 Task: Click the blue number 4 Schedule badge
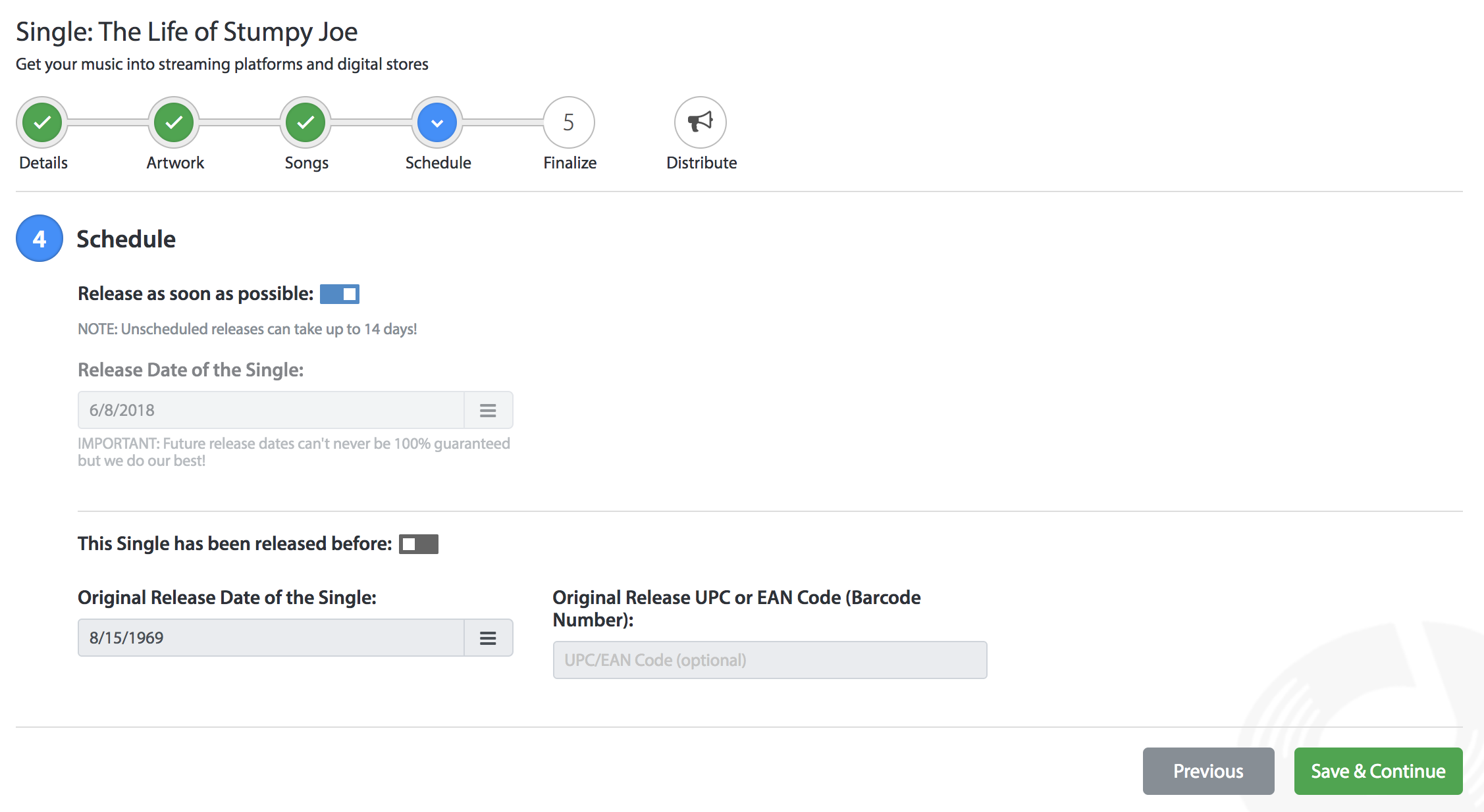coord(40,238)
